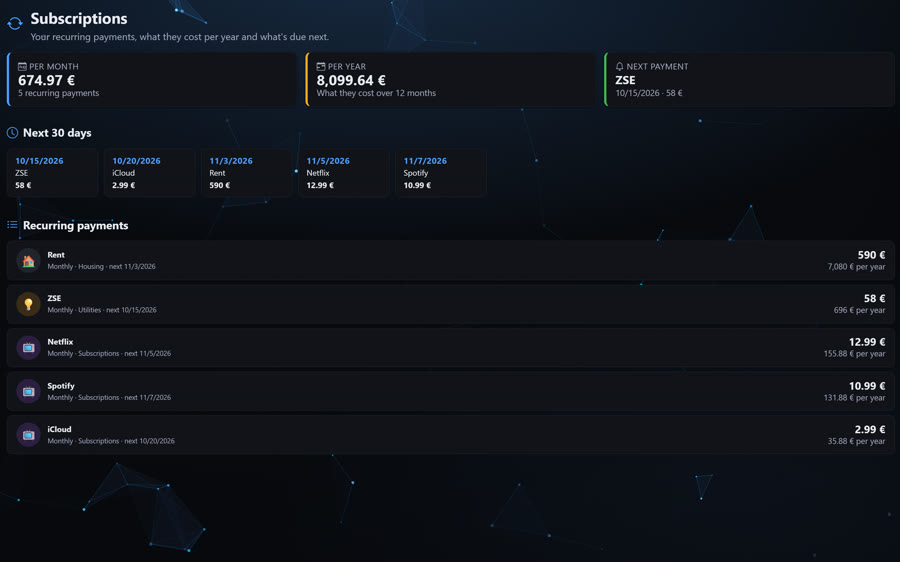Click the 10.99 € amount in Spotify list row
The width and height of the screenshot is (900, 562).
pyautogui.click(x=867, y=386)
